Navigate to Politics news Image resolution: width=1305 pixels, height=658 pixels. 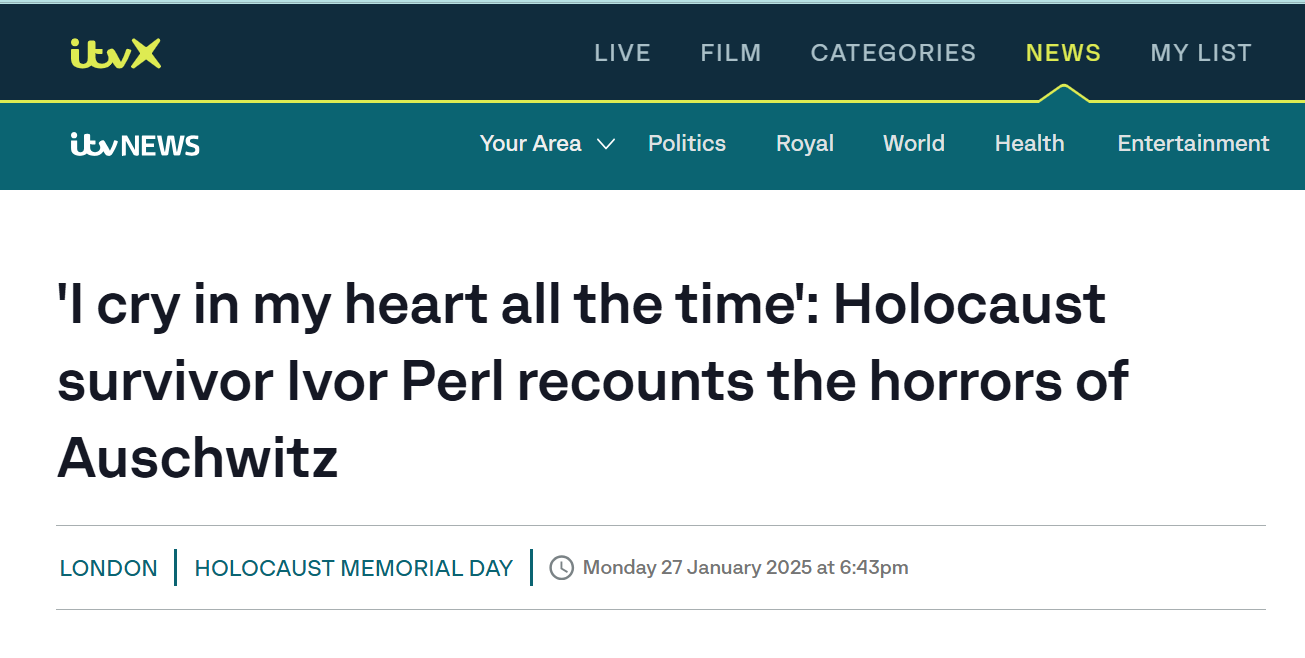pyautogui.click(x=687, y=144)
